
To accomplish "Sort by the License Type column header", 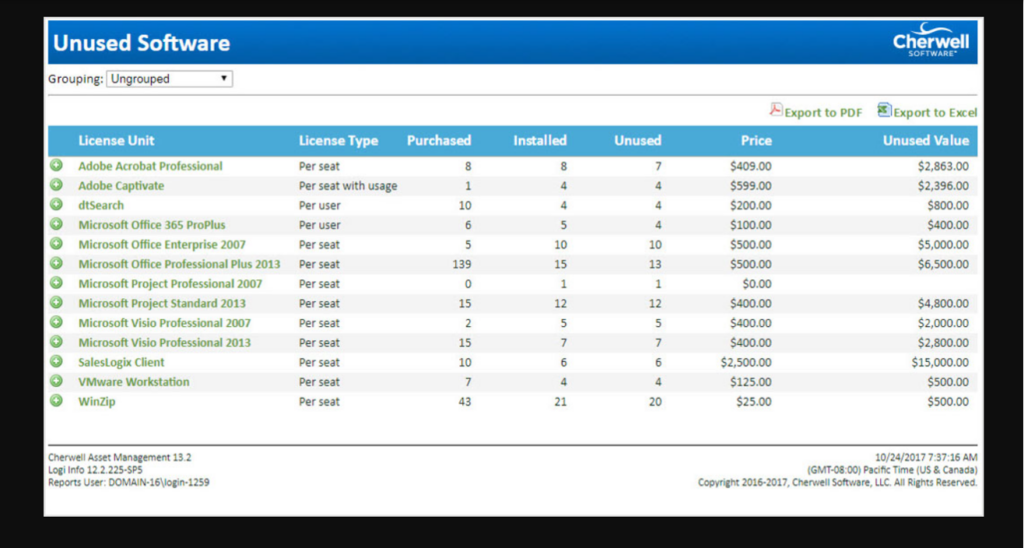I will point(338,140).
